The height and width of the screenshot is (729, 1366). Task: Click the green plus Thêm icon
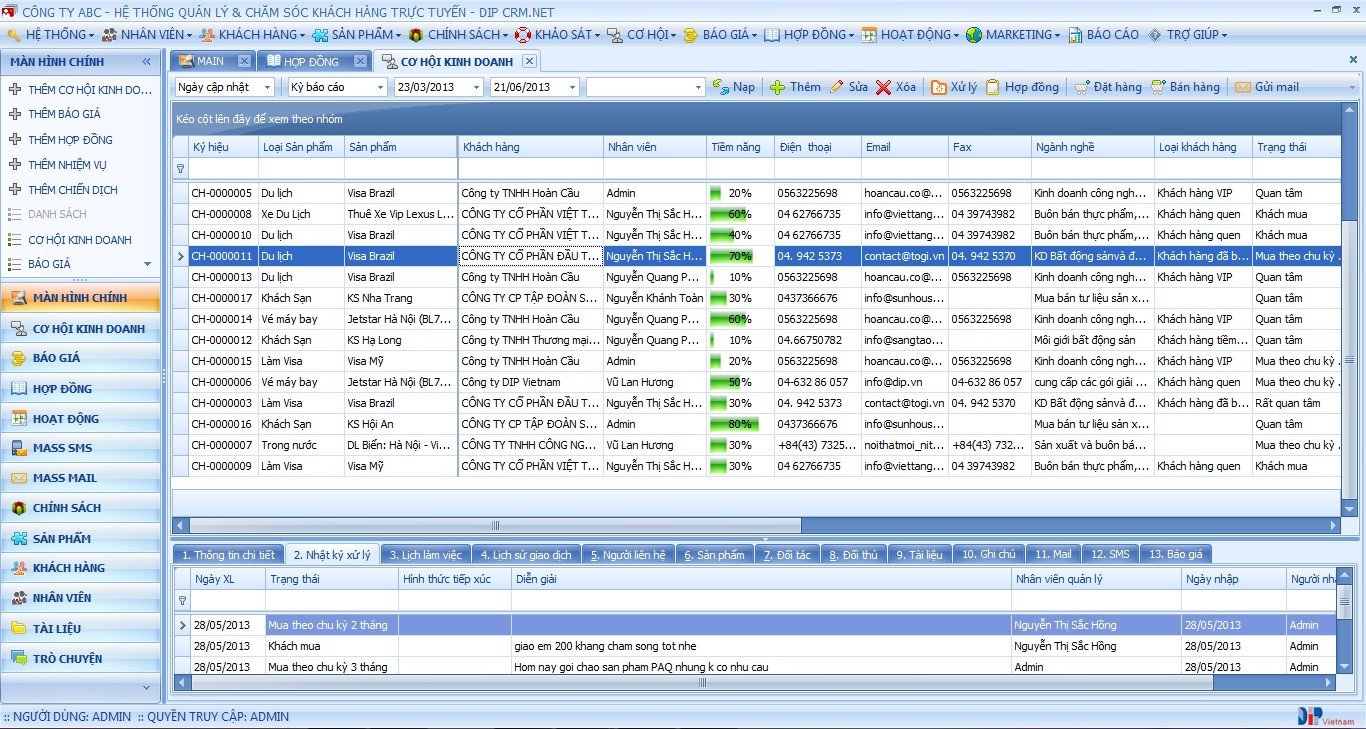click(x=777, y=87)
